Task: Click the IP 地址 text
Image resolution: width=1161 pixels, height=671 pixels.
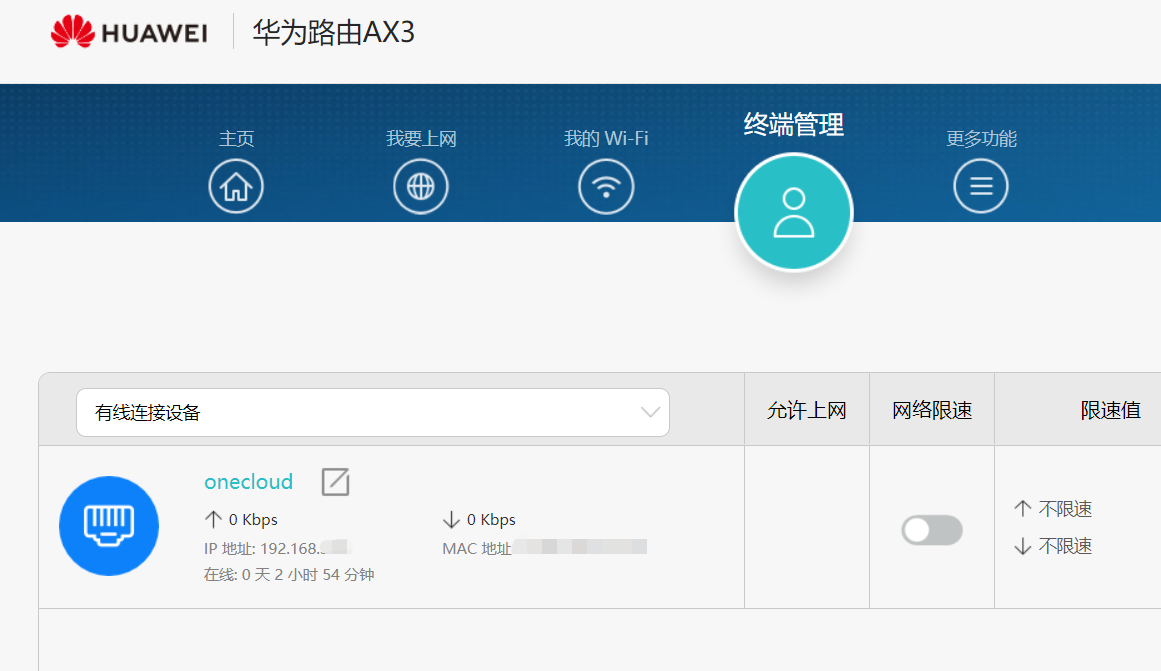Action: (x=278, y=548)
